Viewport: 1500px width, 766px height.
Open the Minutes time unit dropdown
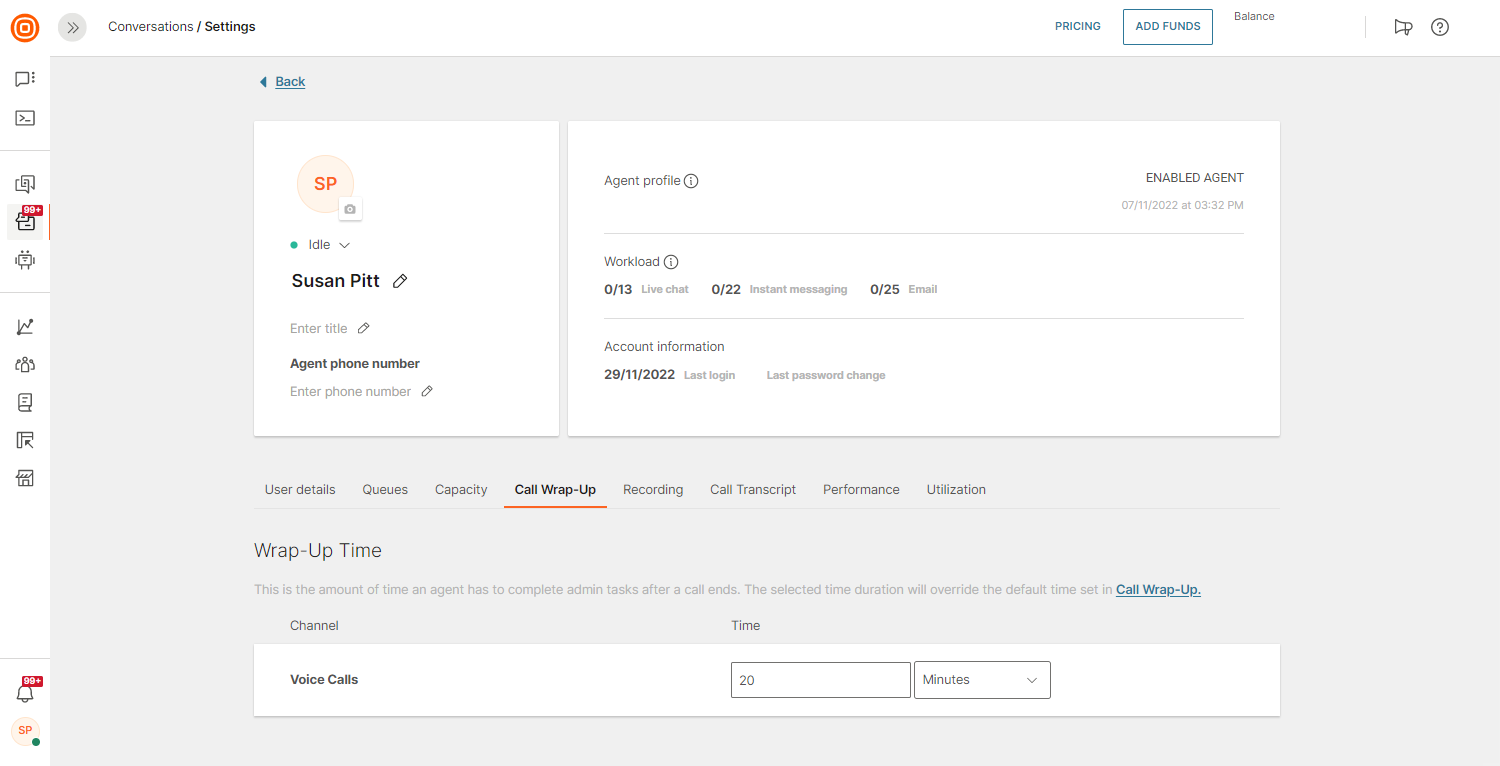982,680
